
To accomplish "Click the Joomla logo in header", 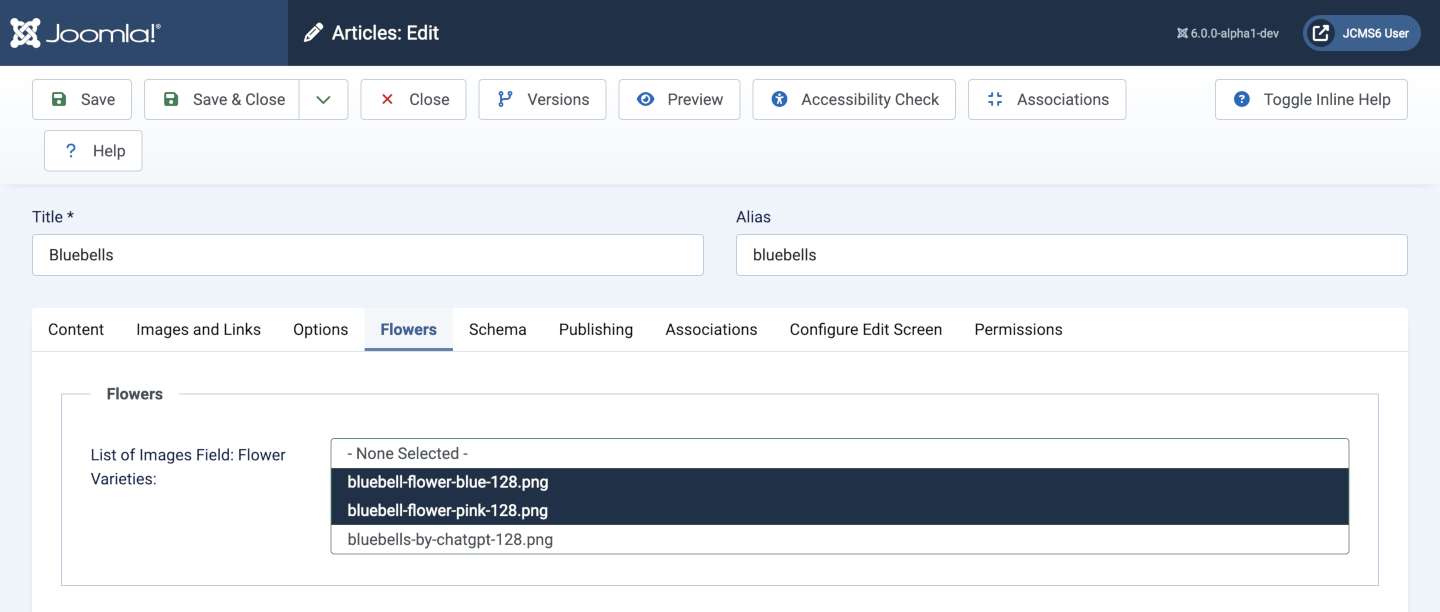I will coord(85,33).
